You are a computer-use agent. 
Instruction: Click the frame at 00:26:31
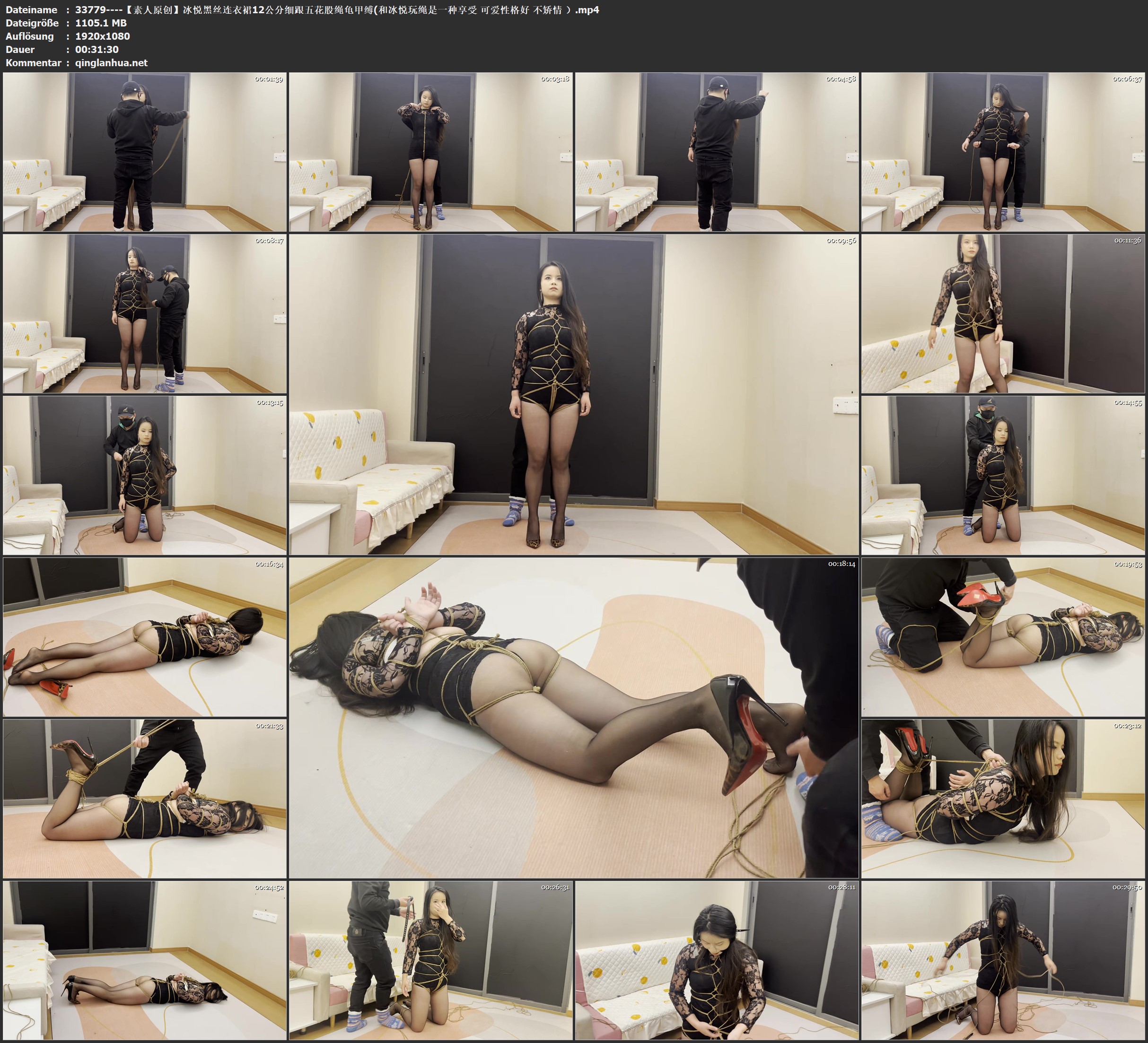pos(430,960)
